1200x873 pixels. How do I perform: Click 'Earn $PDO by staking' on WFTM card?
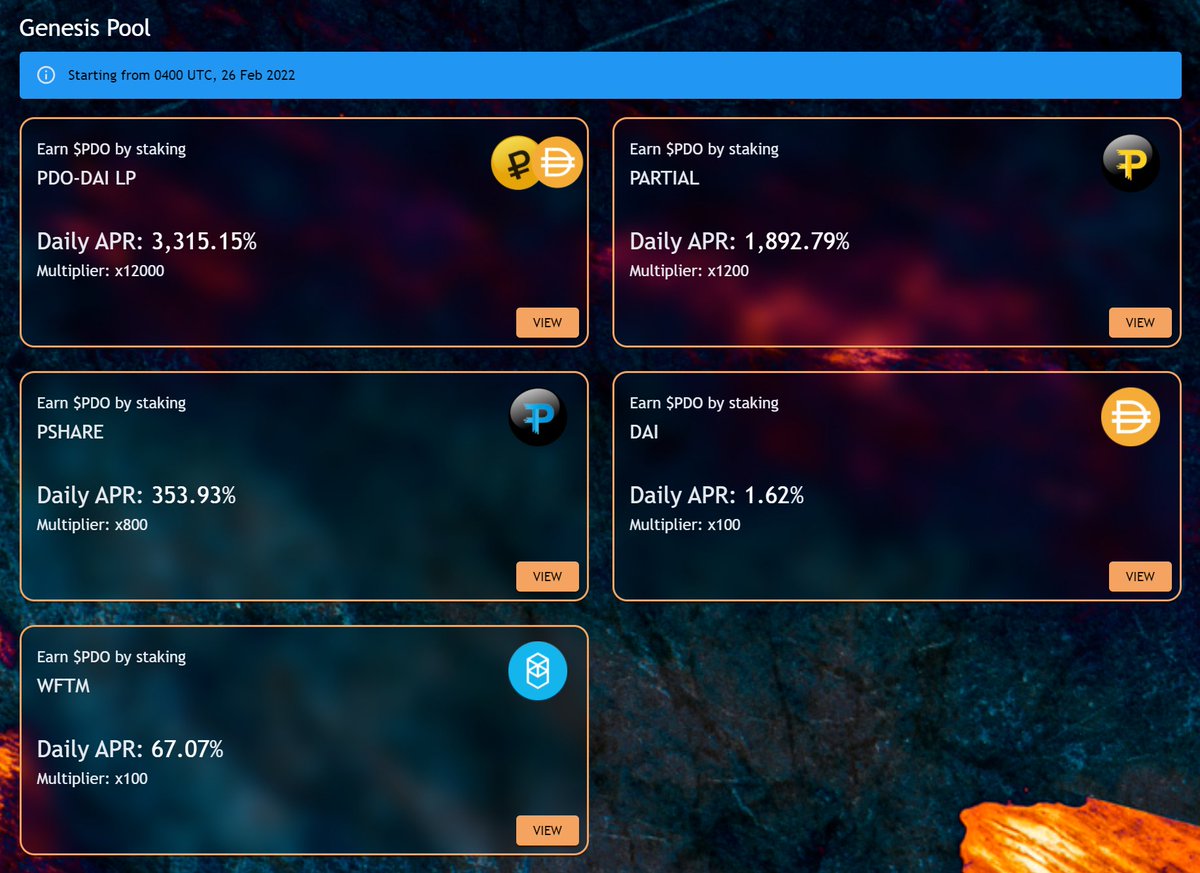click(x=111, y=657)
